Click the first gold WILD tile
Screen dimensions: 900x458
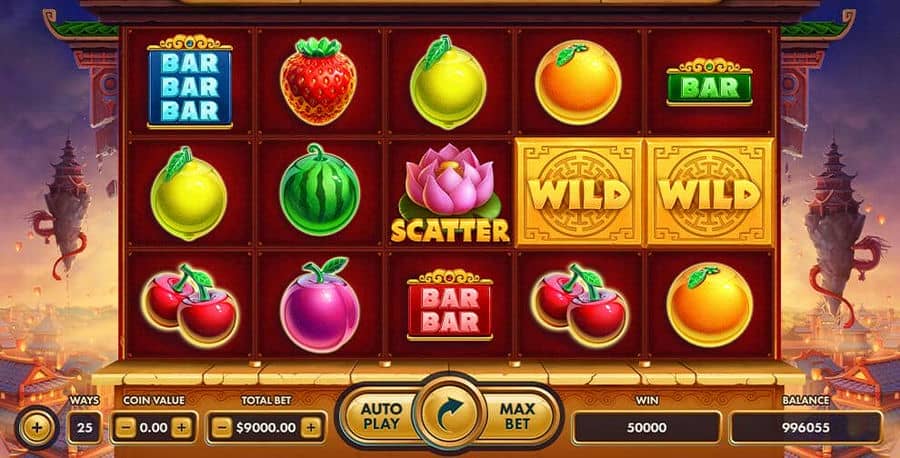pos(580,192)
